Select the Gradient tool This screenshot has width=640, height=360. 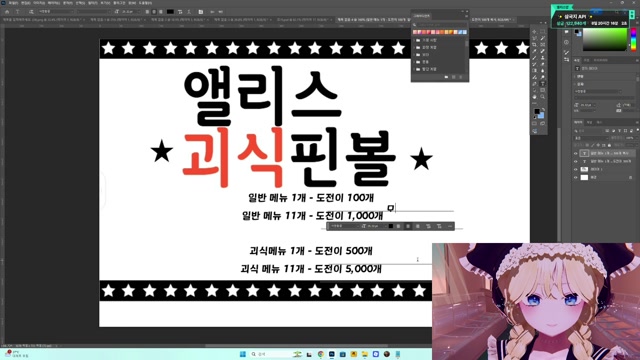534,71
